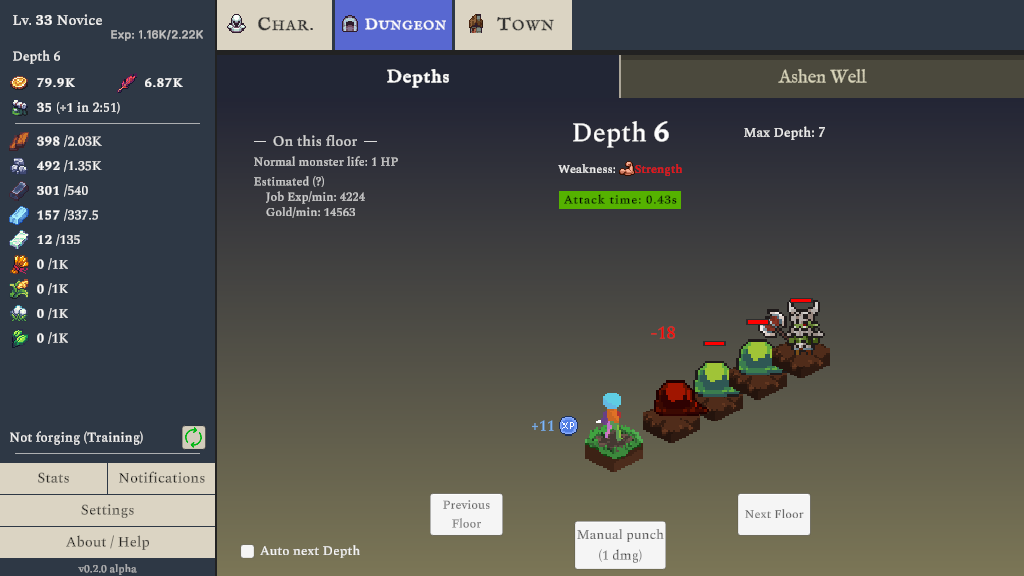Open the About / Help page
Viewport: 1024px width, 576px height.
(107, 542)
